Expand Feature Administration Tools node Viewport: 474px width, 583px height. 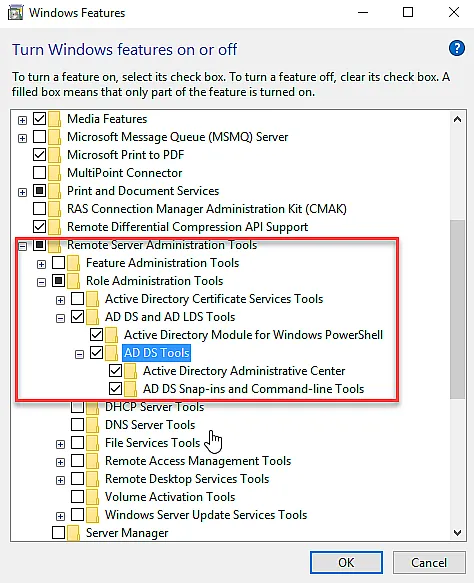(x=41, y=264)
